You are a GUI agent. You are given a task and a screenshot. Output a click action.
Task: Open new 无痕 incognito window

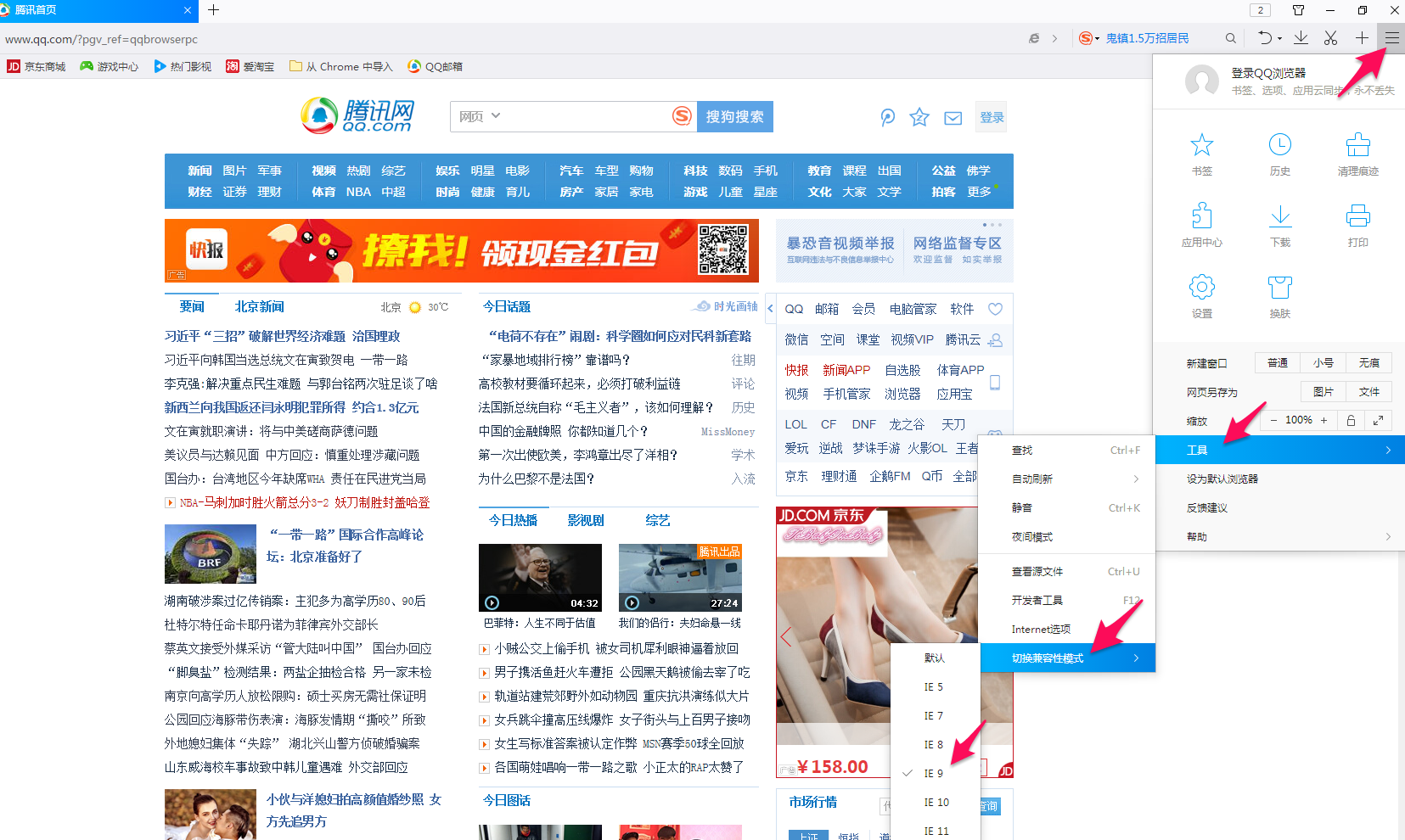[1368, 362]
